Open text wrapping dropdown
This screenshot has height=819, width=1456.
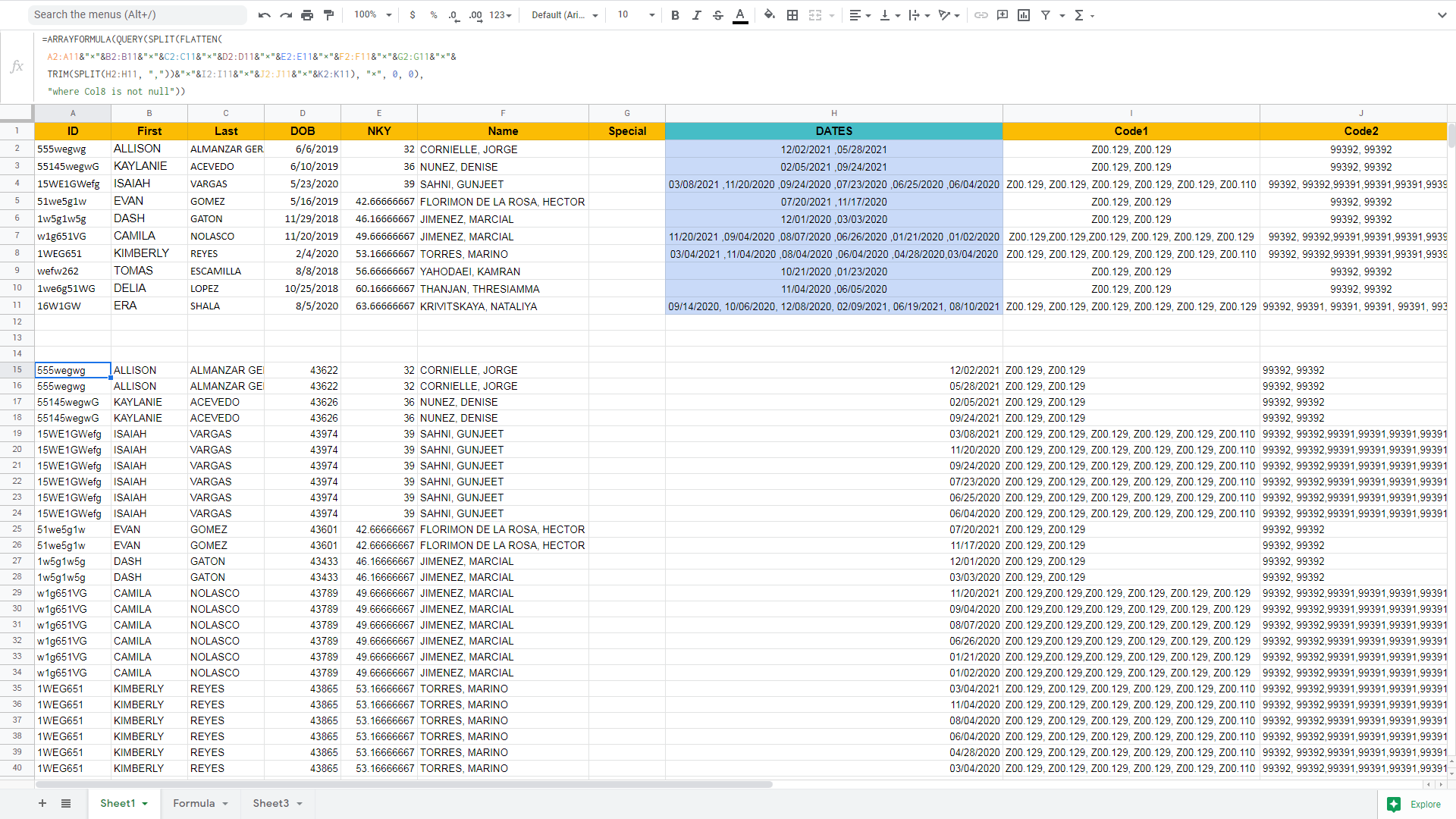tap(919, 15)
